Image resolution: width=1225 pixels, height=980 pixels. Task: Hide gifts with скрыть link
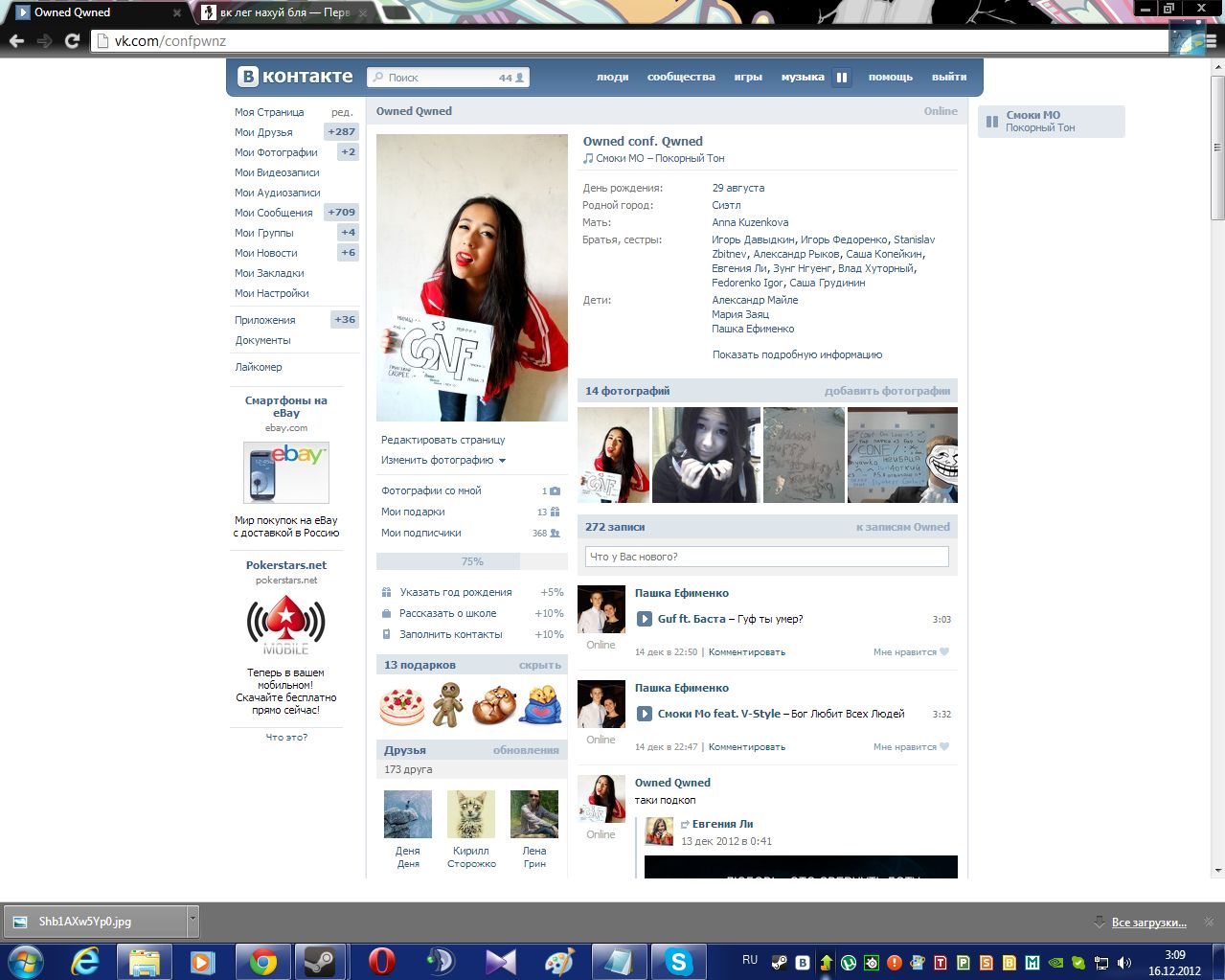(539, 665)
